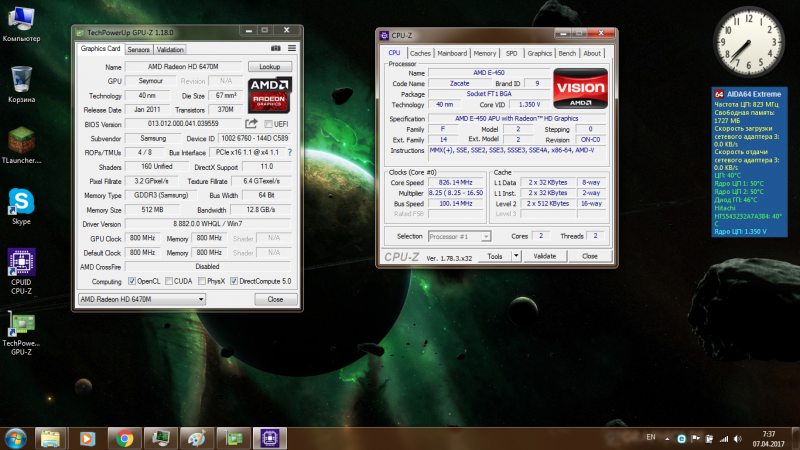The image size is (800, 450).
Task: Click the AMD Vision logo in CPU-Z
Action: tap(581, 88)
